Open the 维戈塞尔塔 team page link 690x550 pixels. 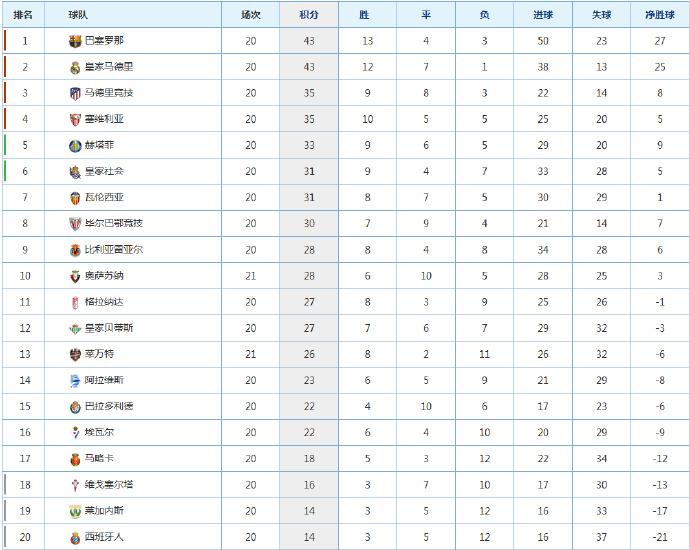pos(108,485)
